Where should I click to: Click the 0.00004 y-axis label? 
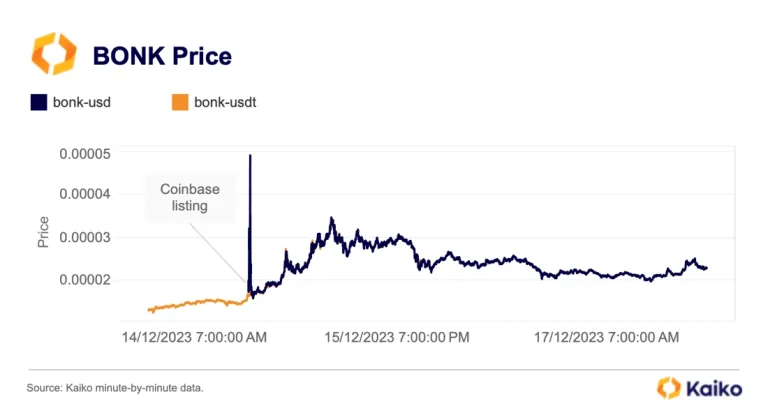coord(85,194)
